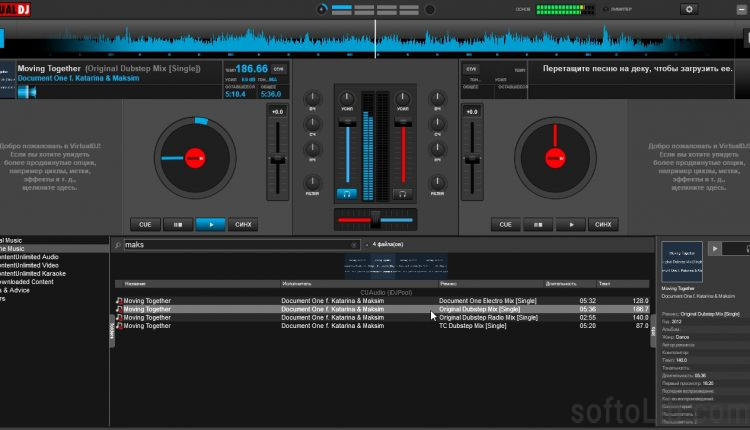
Task: Click the right deck СИНХ sync button
Action: 603,224
